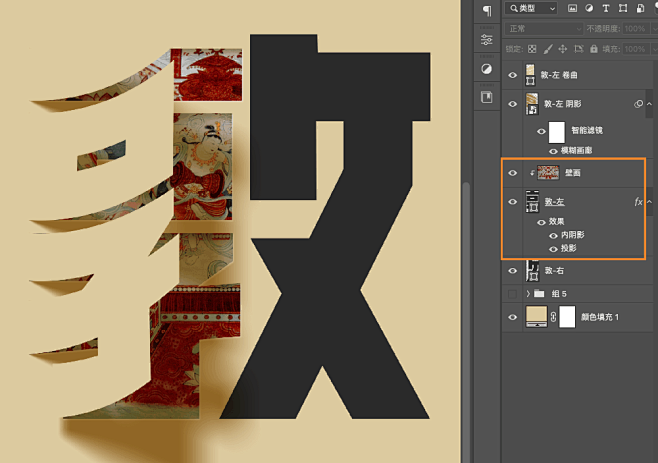Click the fx icon on 敦-左 layer
The height and width of the screenshot is (463, 658).
[x=638, y=202]
